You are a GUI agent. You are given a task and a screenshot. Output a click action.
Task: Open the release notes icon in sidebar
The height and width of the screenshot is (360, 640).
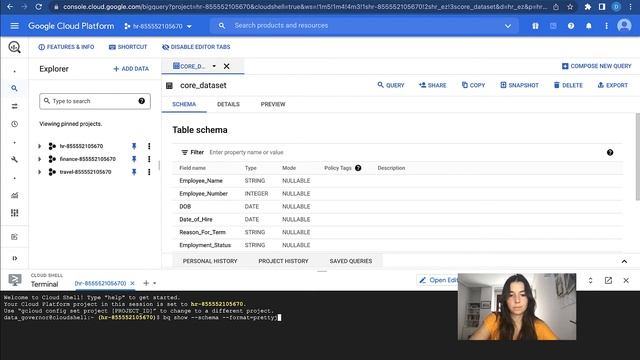pyautogui.click(x=14, y=237)
